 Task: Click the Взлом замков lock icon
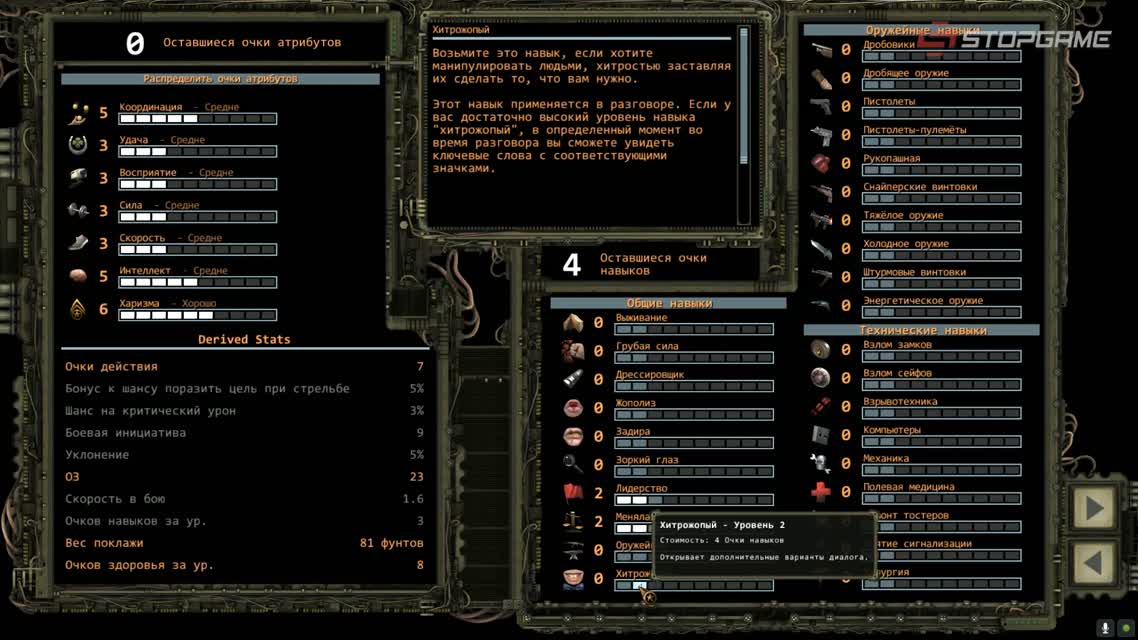[x=821, y=350]
